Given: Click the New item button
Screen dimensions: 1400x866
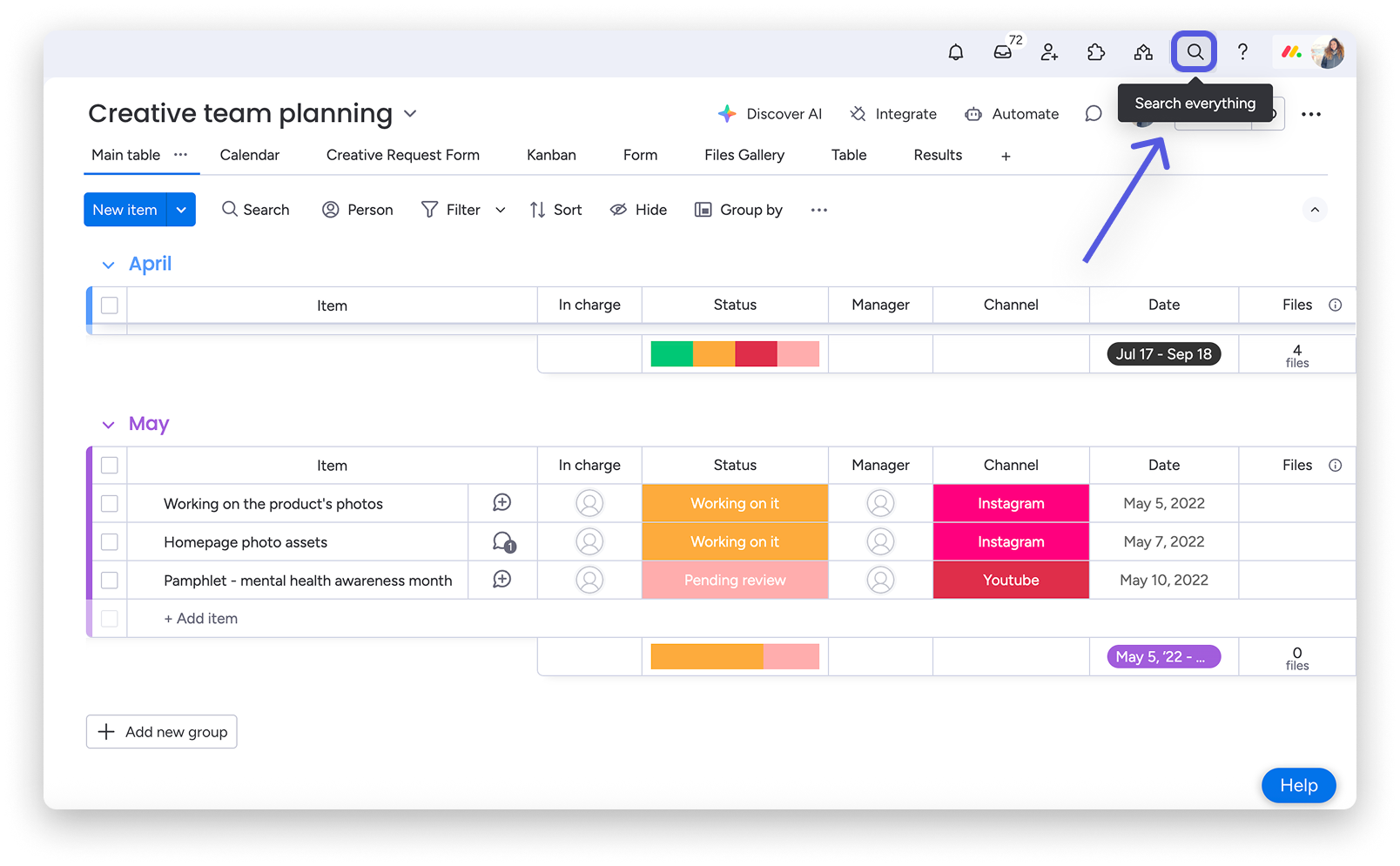Looking at the screenshot, I should coord(125,210).
